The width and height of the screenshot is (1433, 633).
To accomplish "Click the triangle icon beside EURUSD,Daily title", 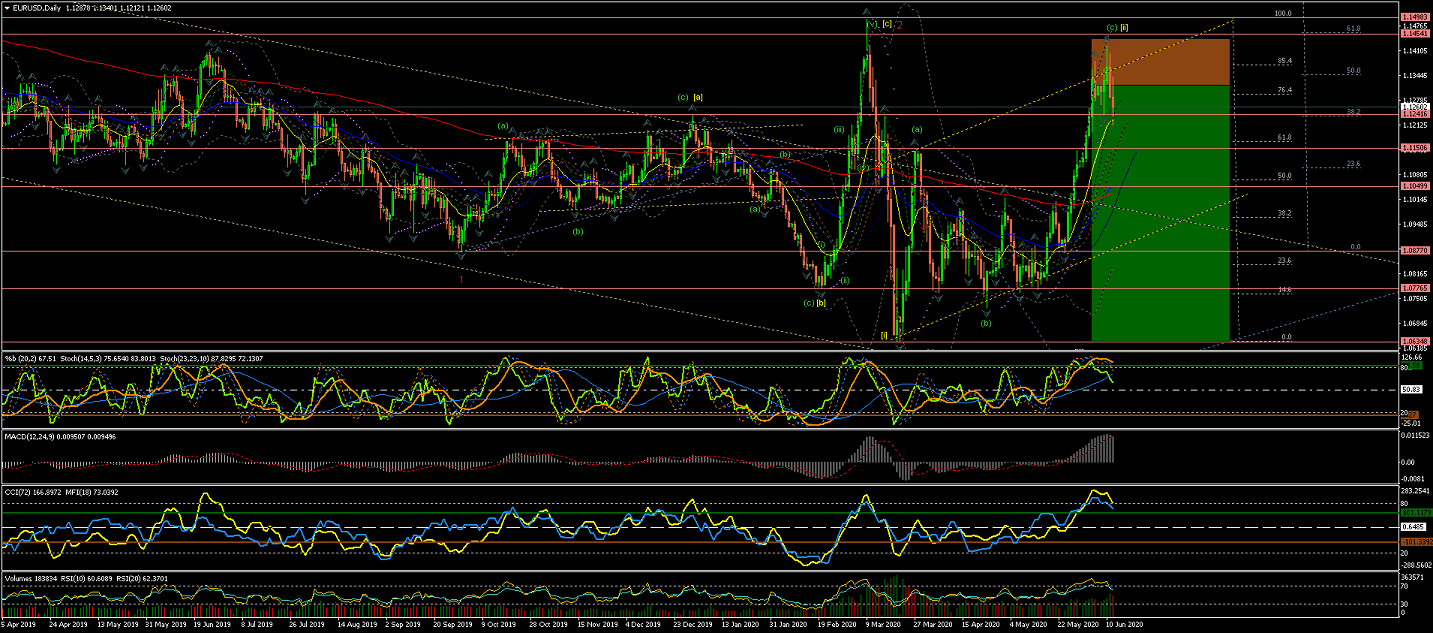I will point(7,8).
